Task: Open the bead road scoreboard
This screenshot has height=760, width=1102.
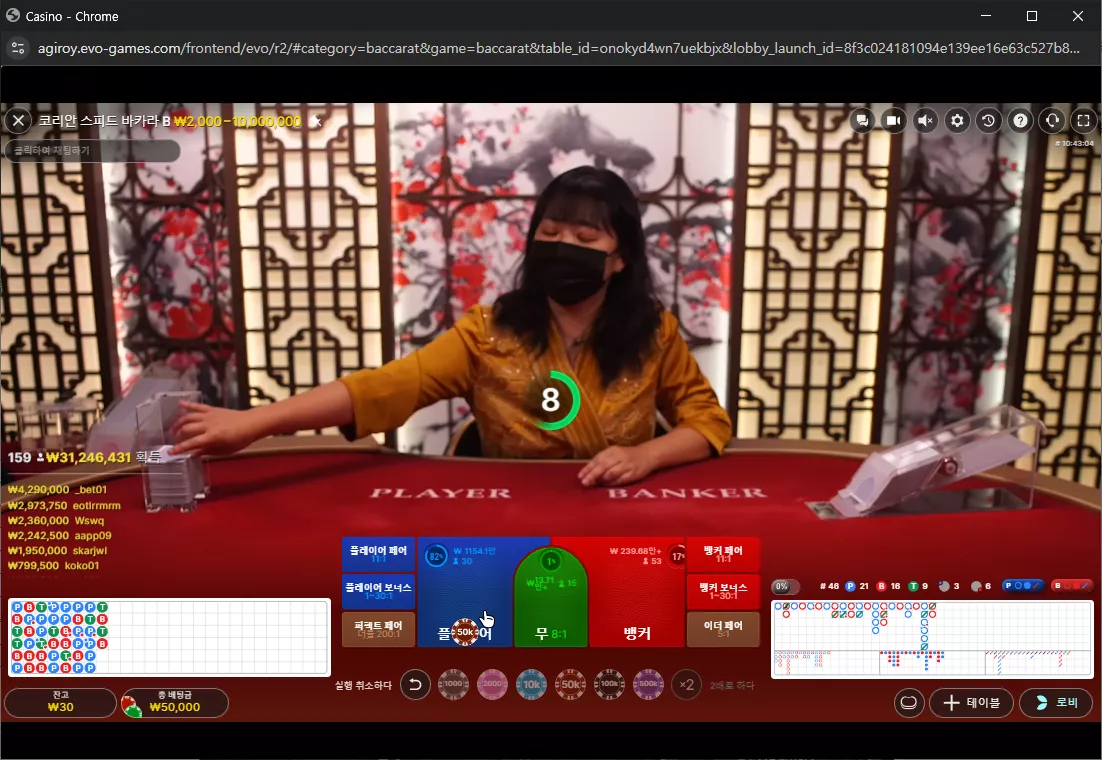Action: click(169, 638)
